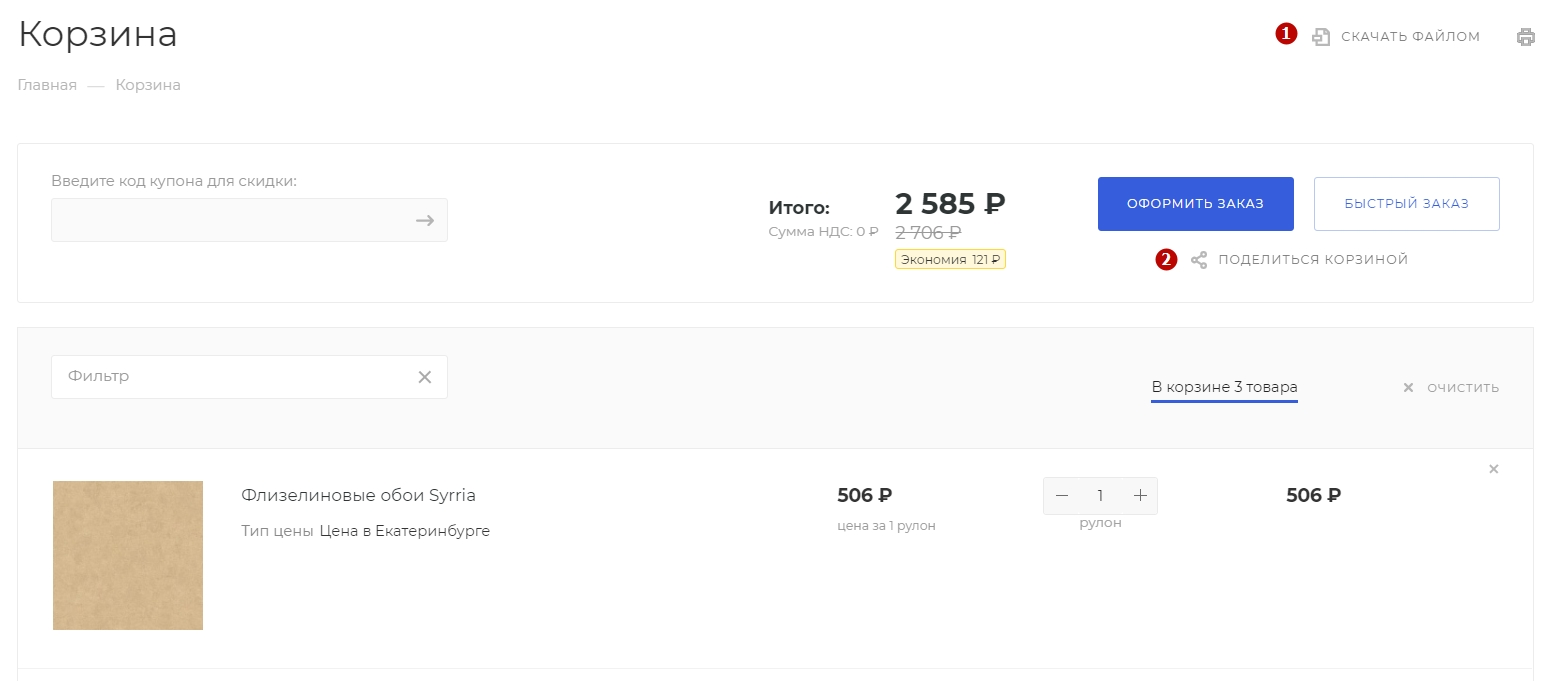Open the Скачать файлом link
The height and width of the screenshot is (681, 1551).
coord(1410,37)
